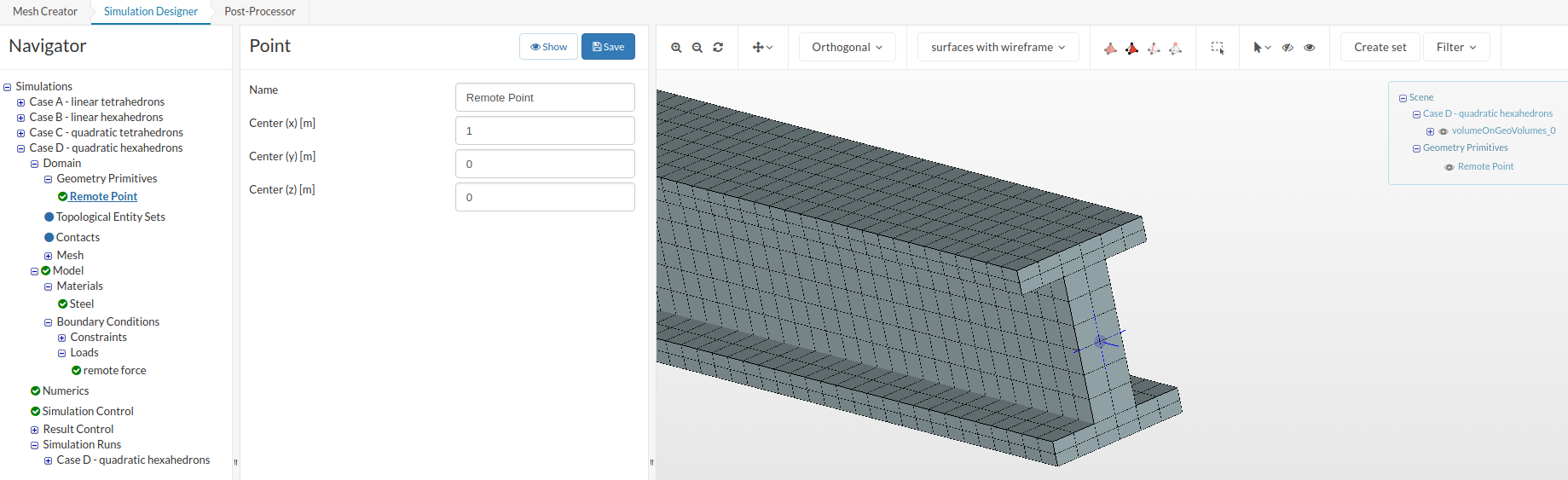Image resolution: width=1568 pixels, height=480 pixels.
Task: Click the Center (x) input field
Action: coord(545,130)
